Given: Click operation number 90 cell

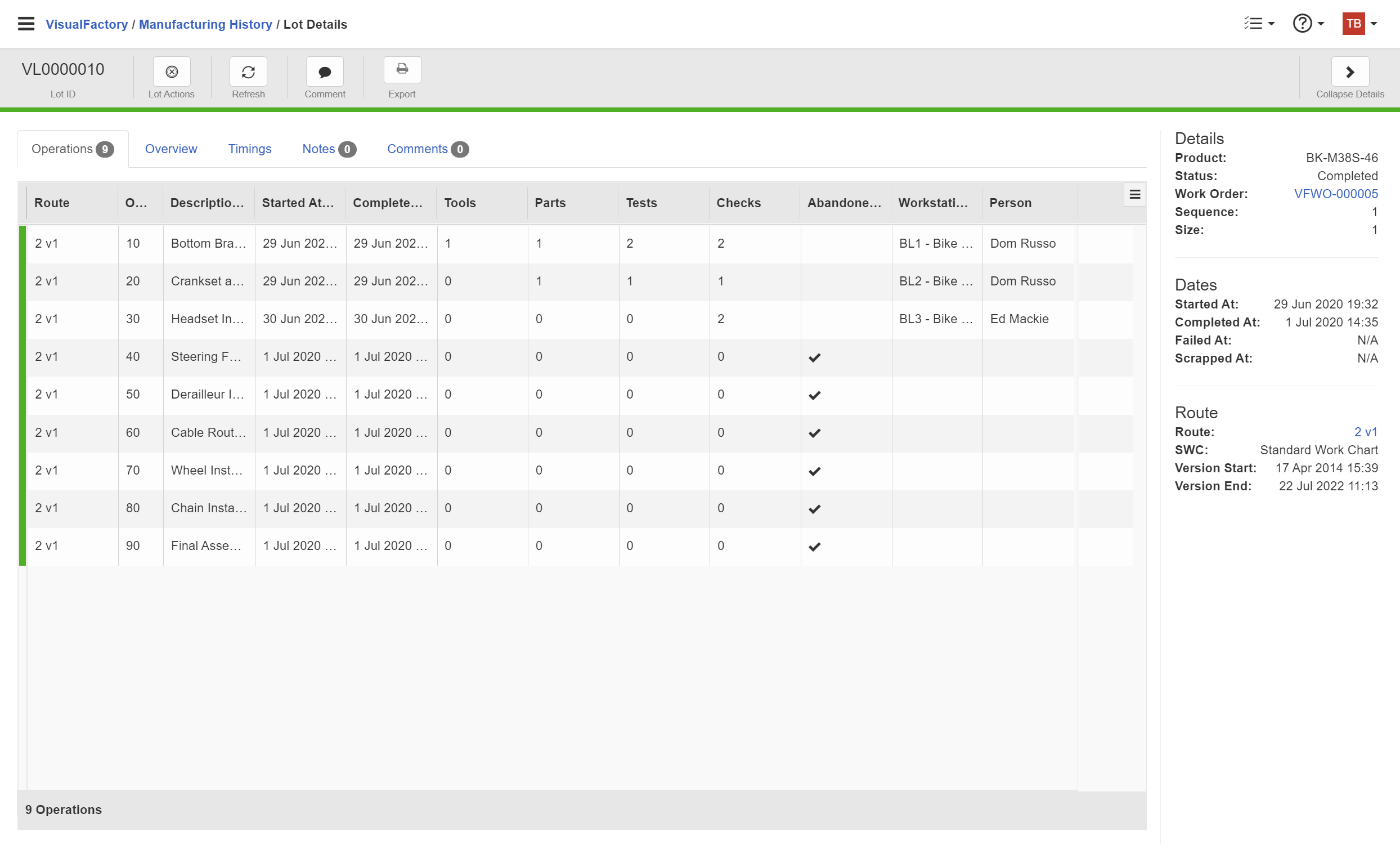Looking at the screenshot, I should click(x=140, y=546).
